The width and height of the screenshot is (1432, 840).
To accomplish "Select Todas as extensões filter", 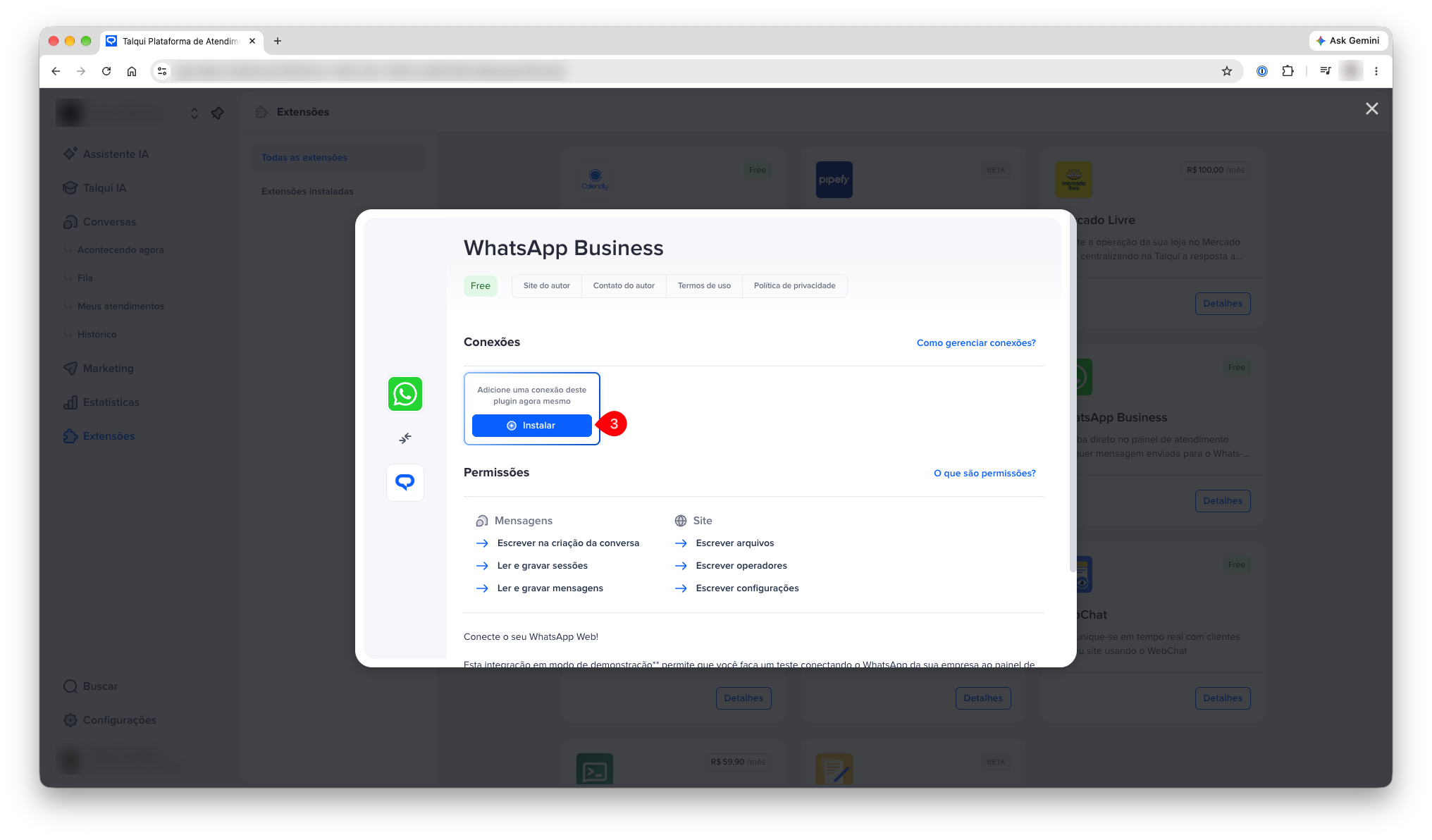I will pos(338,158).
